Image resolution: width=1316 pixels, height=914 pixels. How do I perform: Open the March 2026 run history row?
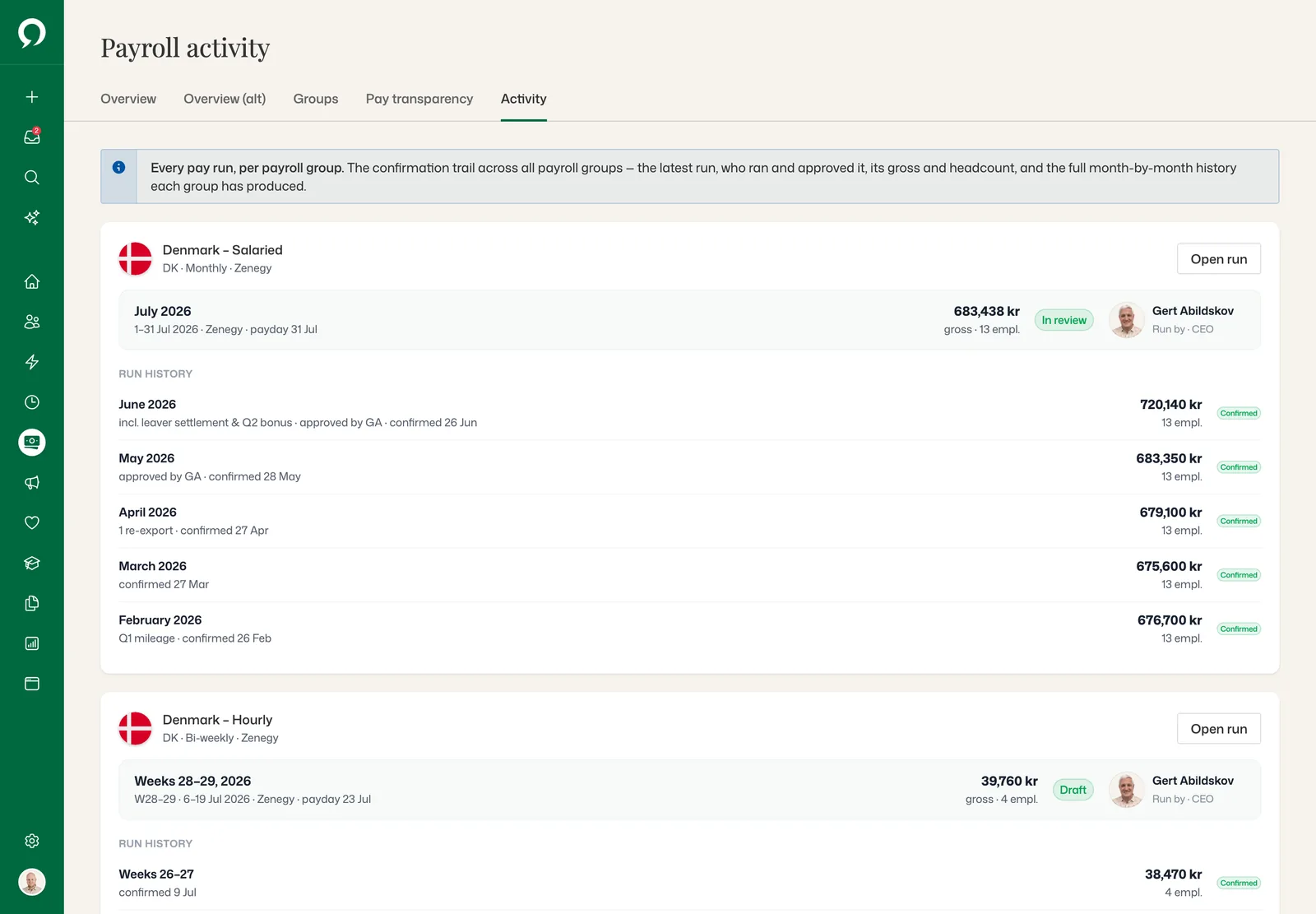pos(689,575)
